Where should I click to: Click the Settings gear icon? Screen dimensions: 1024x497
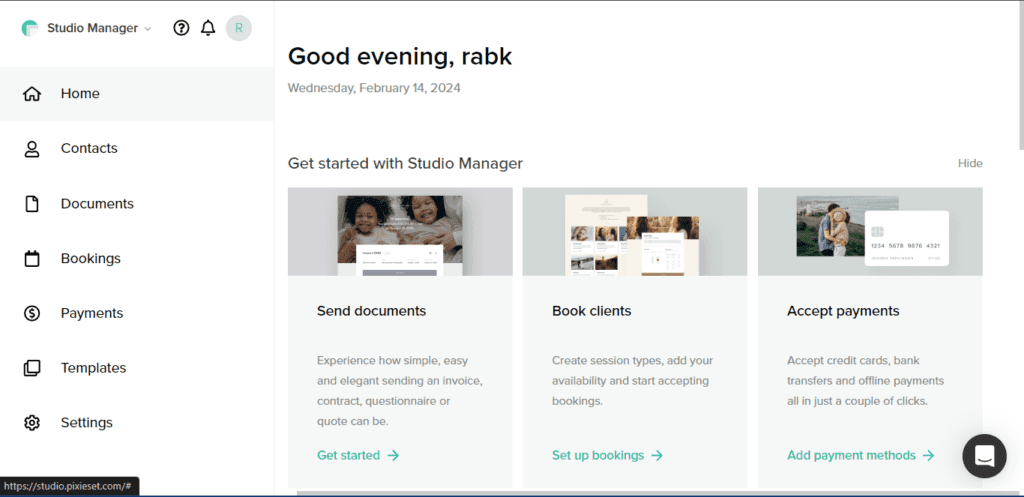(x=32, y=423)
